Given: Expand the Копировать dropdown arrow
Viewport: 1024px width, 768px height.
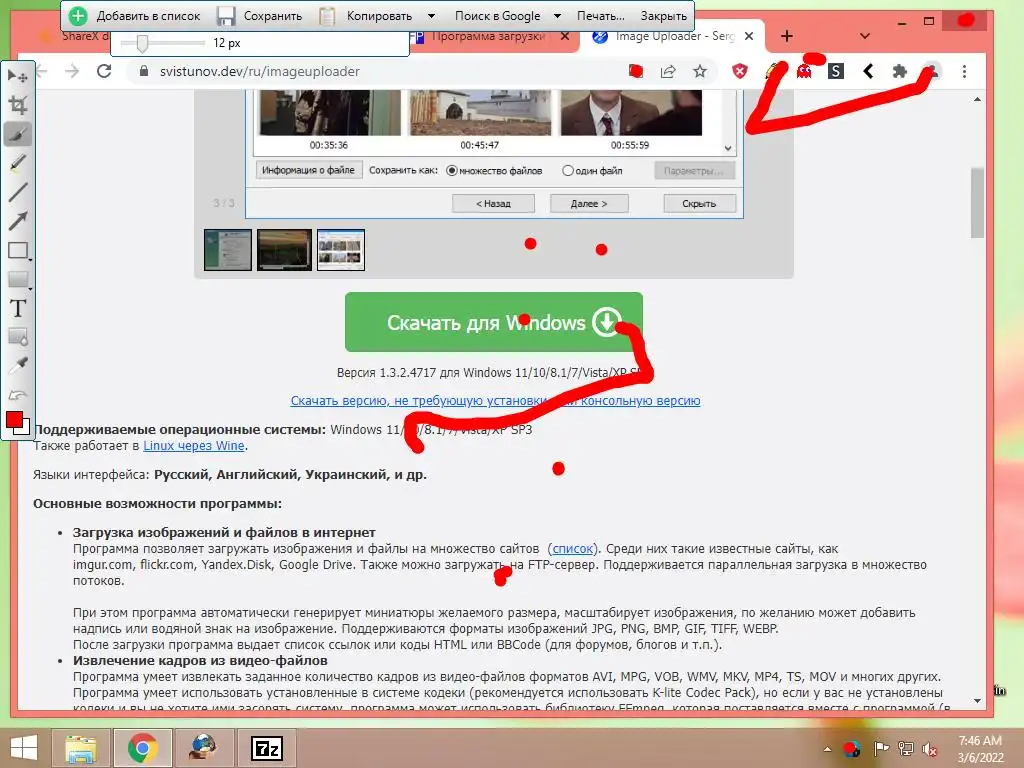Looking at the screenshot, I should tap(431, 16).
